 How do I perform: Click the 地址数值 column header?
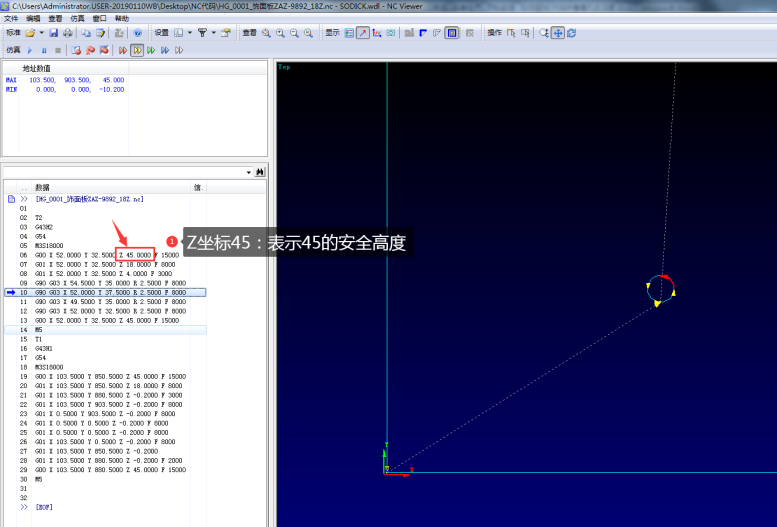pyautogui.click(x=74, y=68)
